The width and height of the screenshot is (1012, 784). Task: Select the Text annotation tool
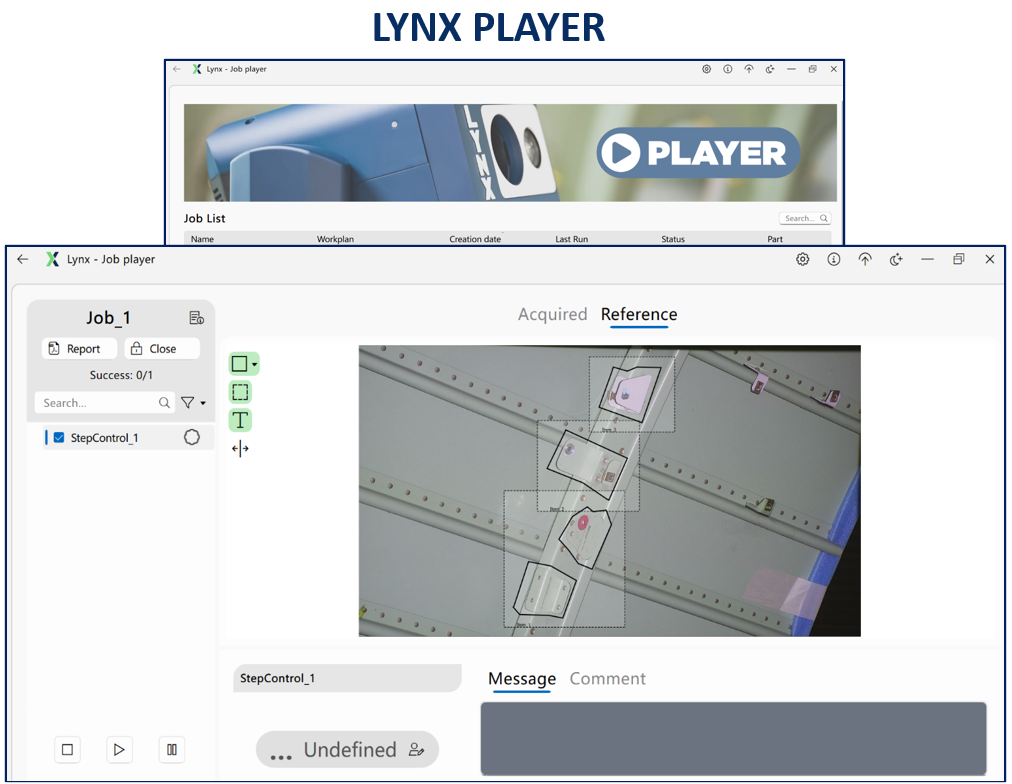(240, 420)
